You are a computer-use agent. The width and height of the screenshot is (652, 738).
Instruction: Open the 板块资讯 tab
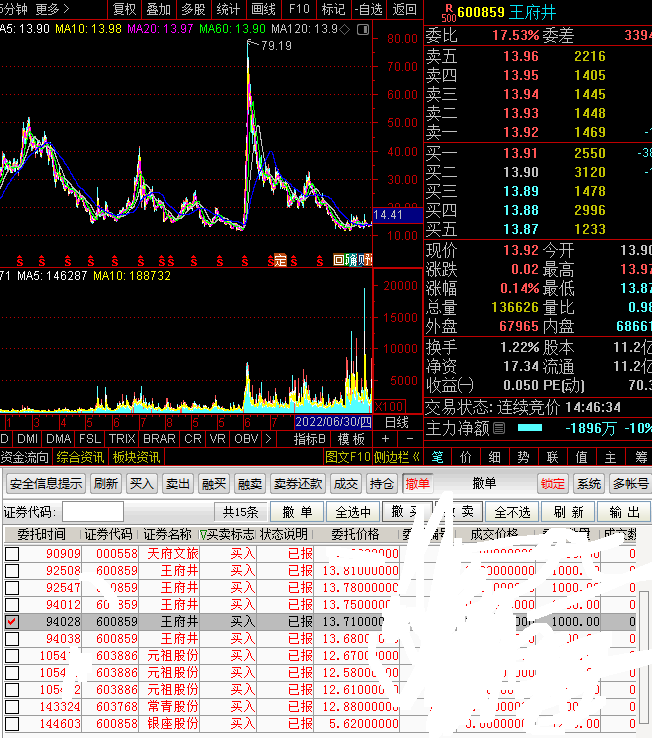(137, 457)
